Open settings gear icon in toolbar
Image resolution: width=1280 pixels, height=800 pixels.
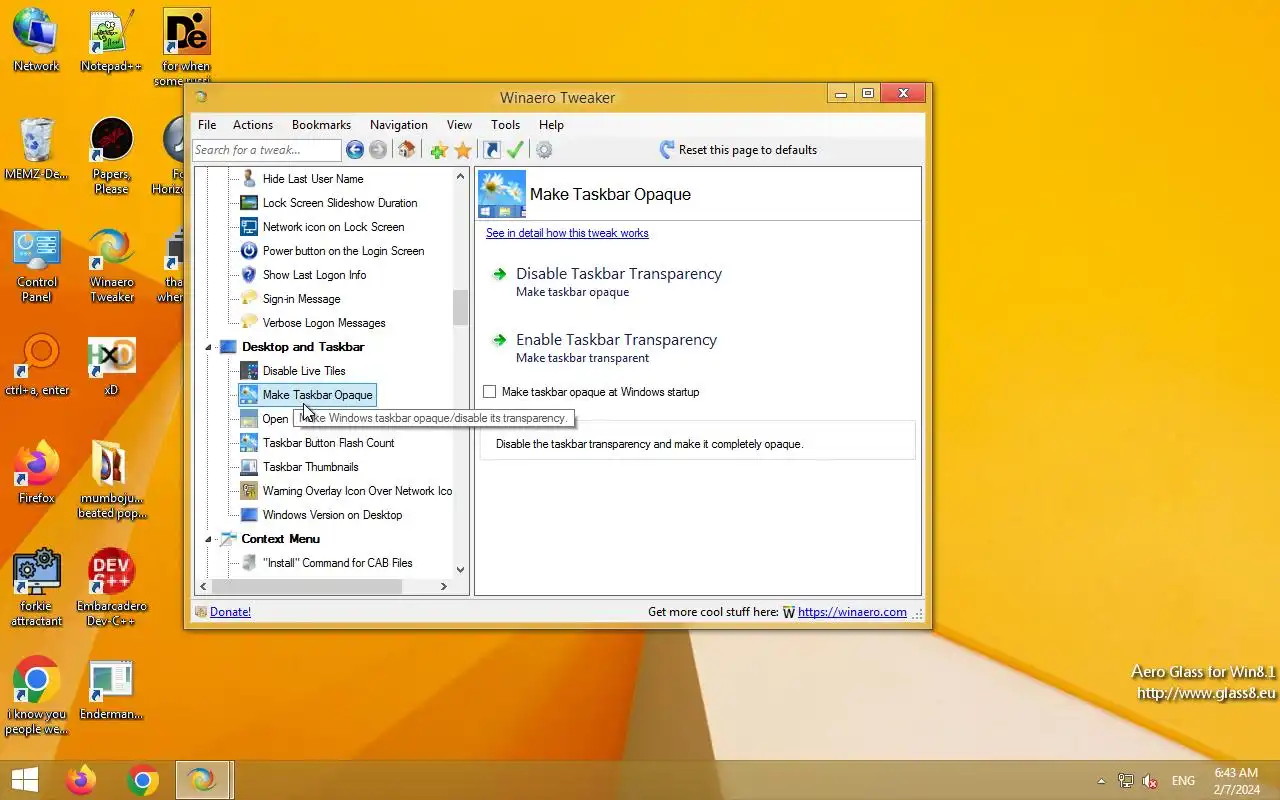click(544, 150)
